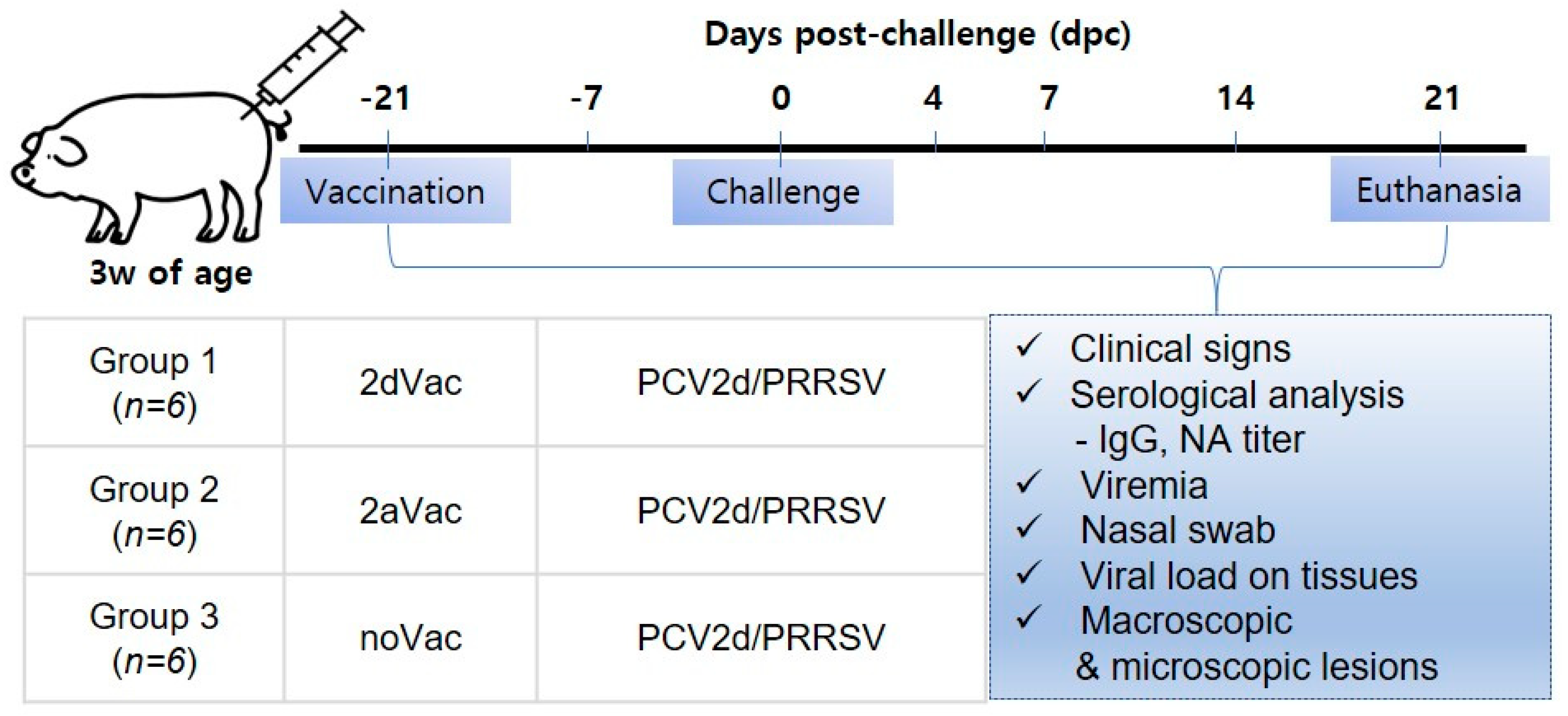Click the Challenge box
This screenshot has height=716, width=1568.
(783, 192)
